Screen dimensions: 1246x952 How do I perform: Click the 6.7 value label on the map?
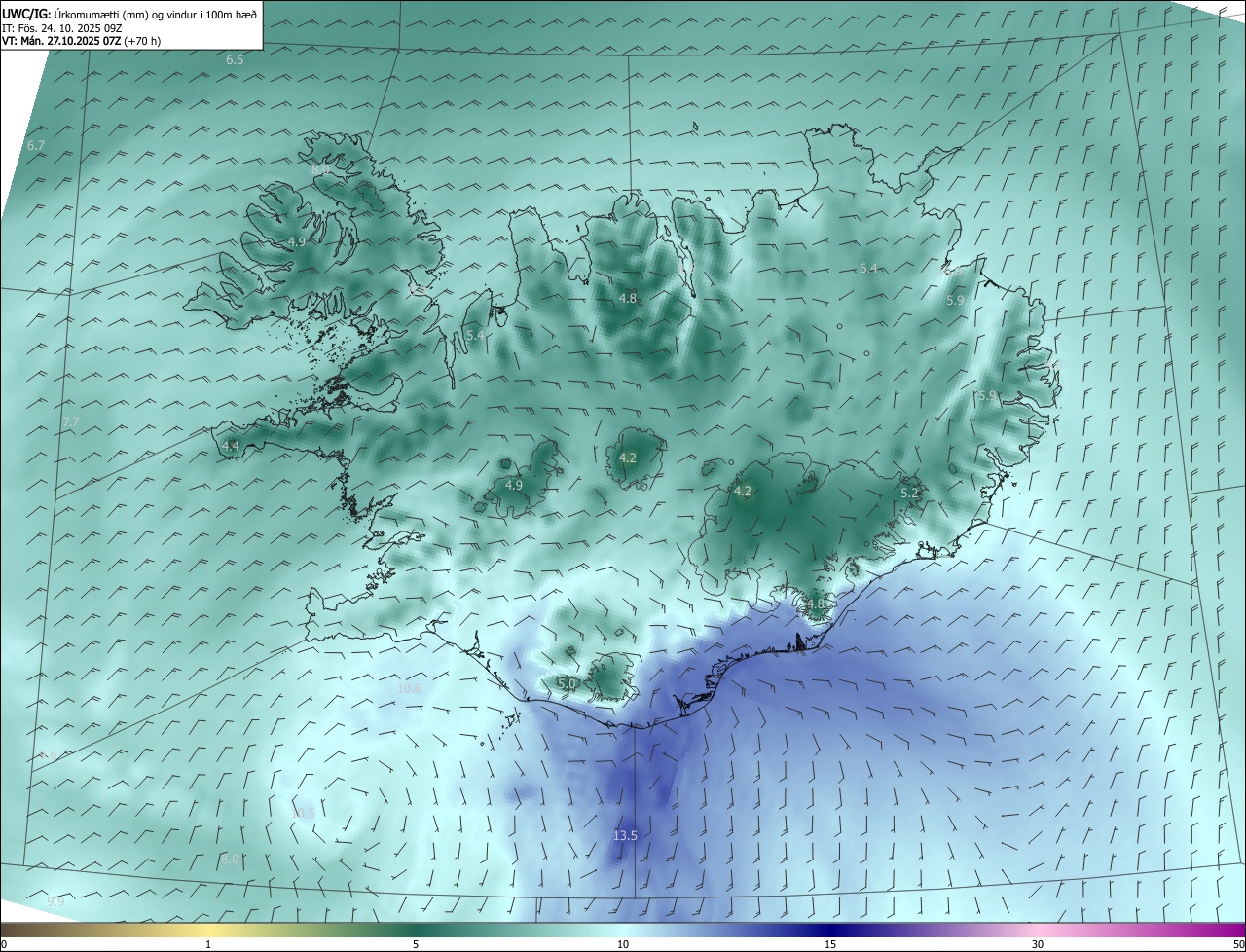[x=36, y=145]
